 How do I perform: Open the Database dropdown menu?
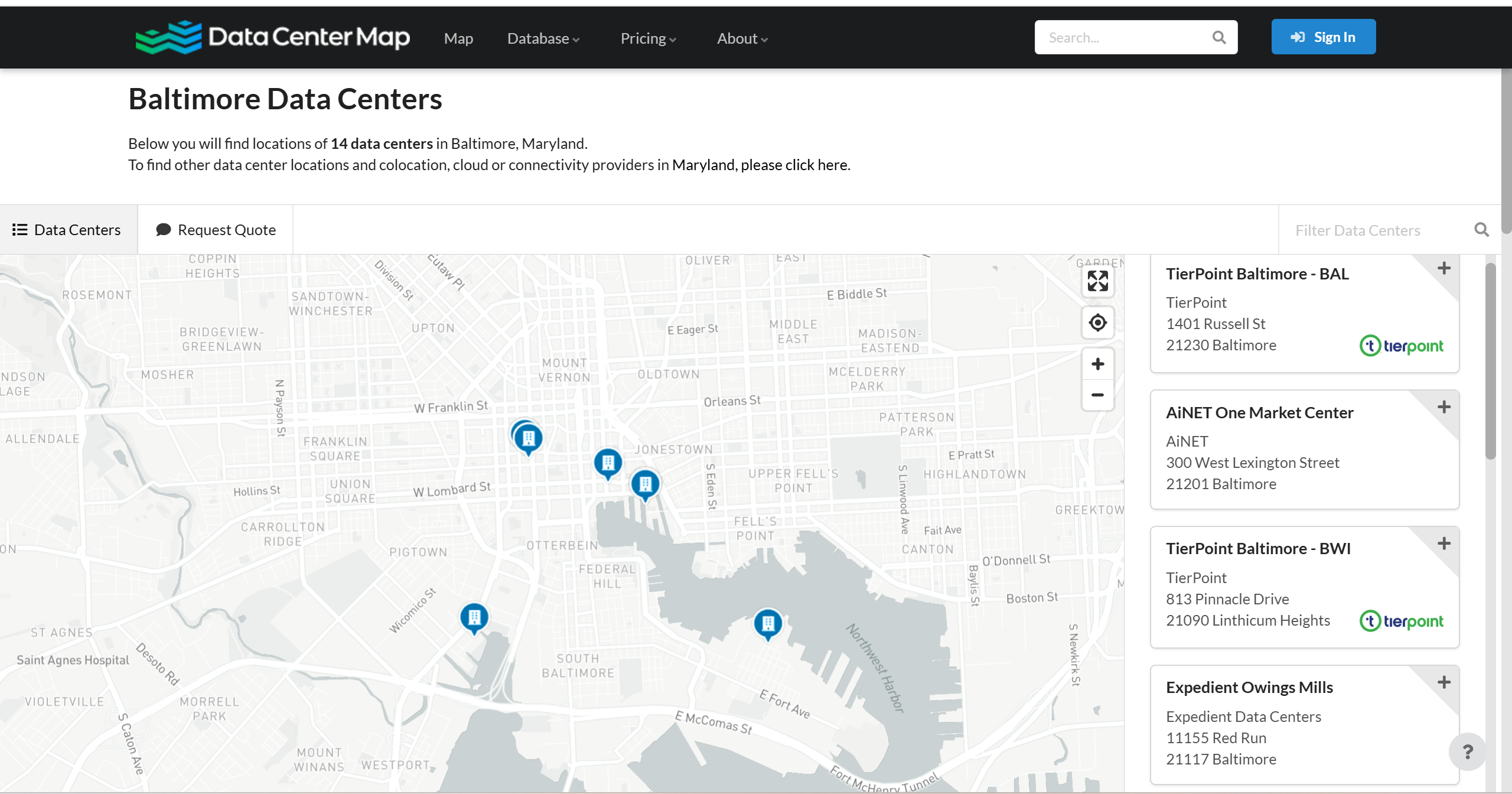(x=543, y=38)
